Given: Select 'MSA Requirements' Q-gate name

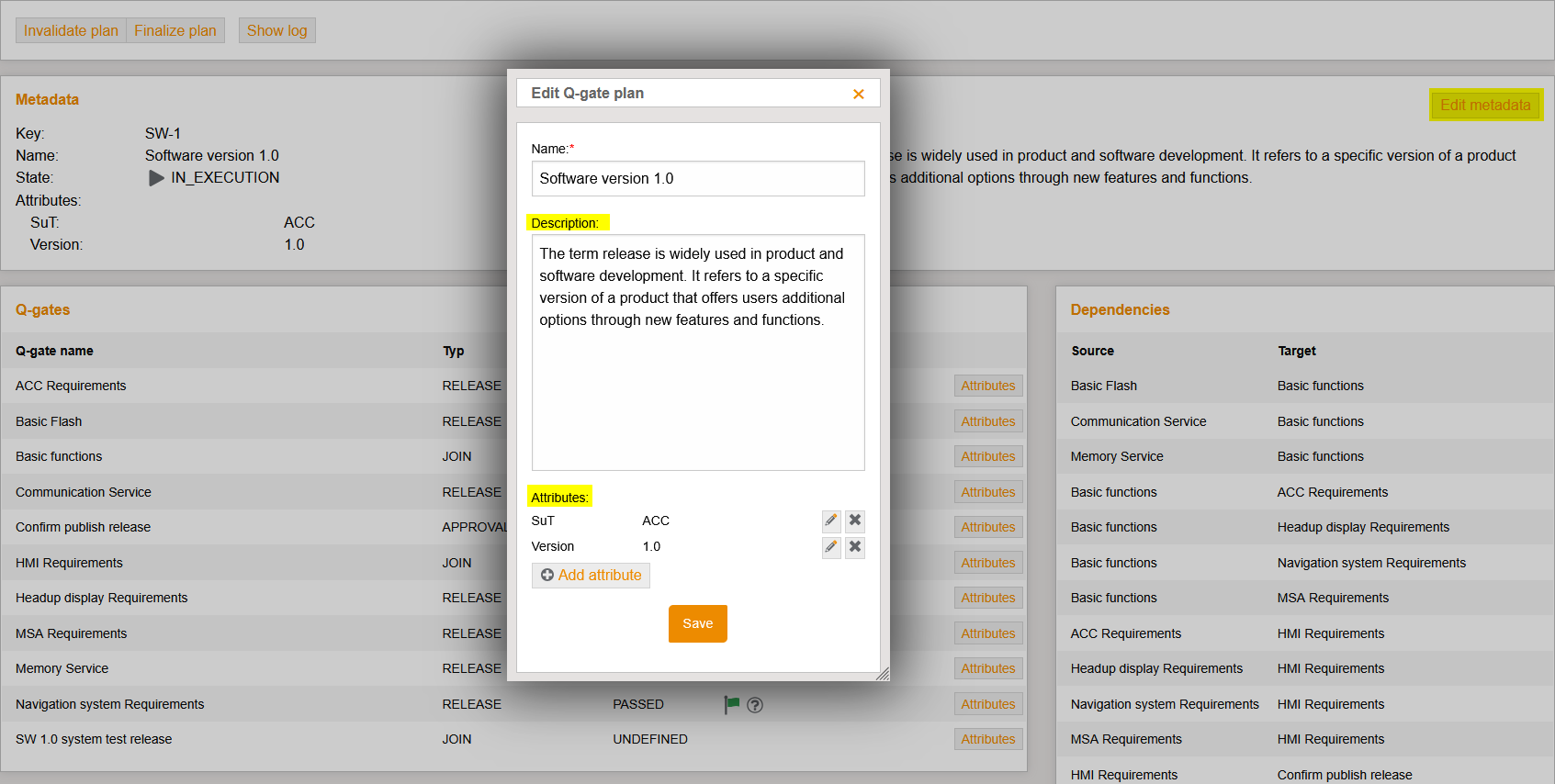Looking at the screenshot, I should [x=72, y=633].
